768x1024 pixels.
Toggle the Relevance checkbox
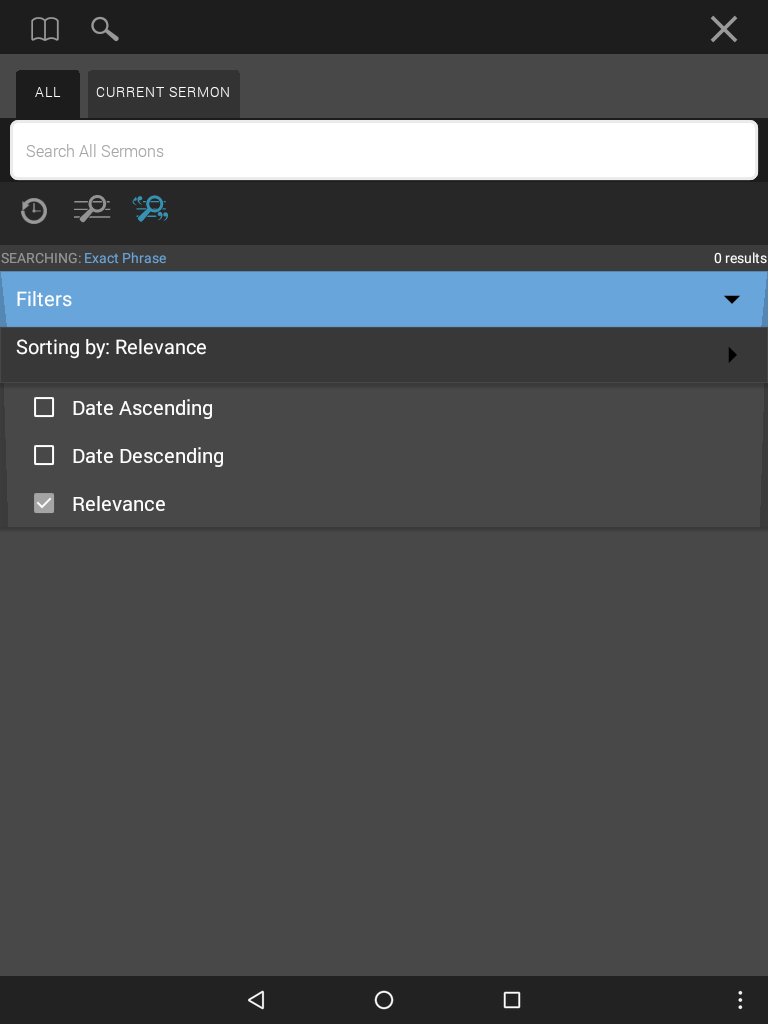(x=44, y=504)
